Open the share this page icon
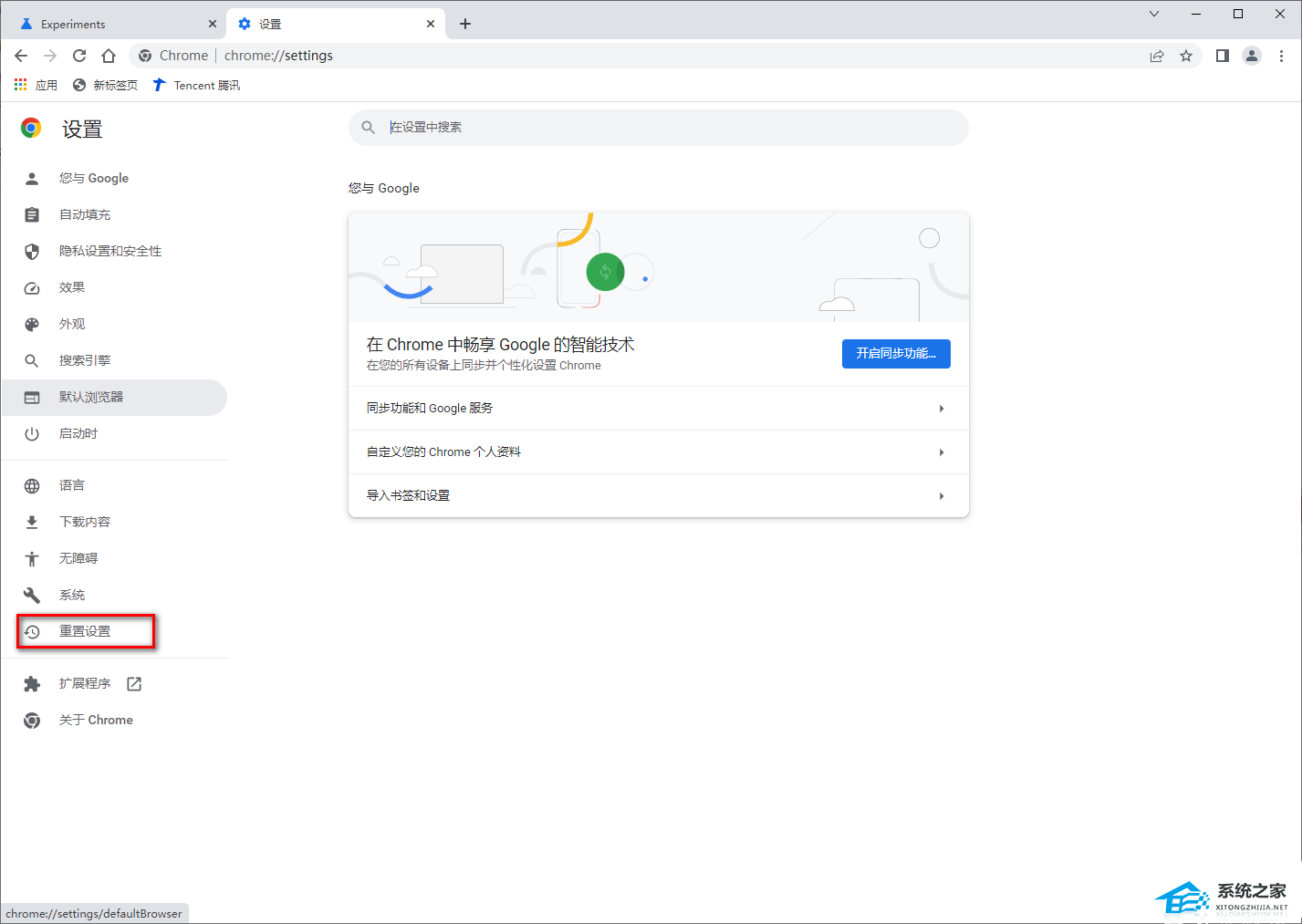The height and width of the screenshot is (924, 1302). tap(1157, 56)
